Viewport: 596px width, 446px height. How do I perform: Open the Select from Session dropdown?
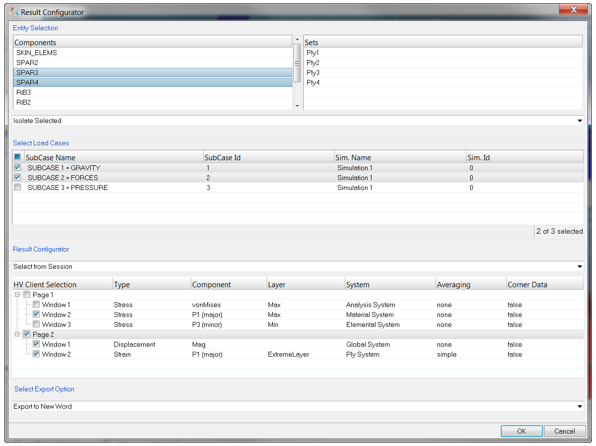[298, 267]
